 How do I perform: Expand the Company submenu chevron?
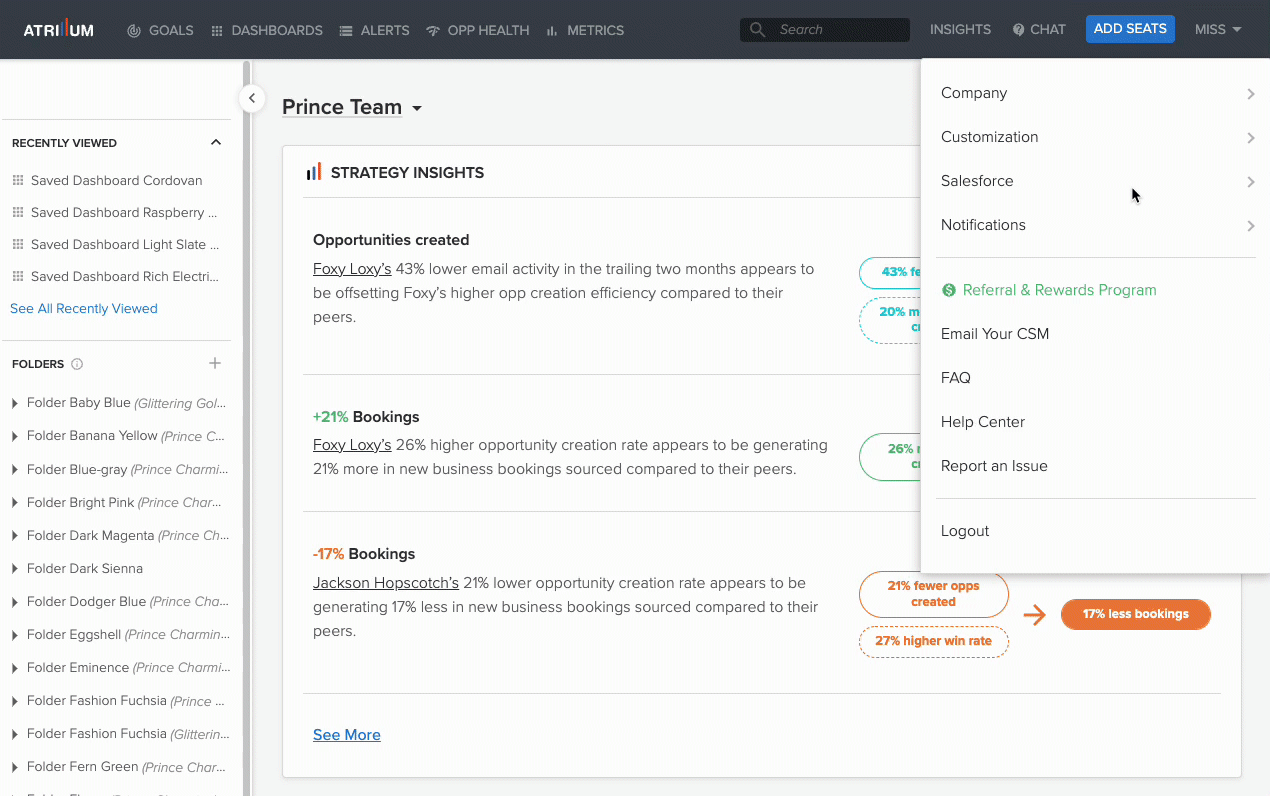1249,93
